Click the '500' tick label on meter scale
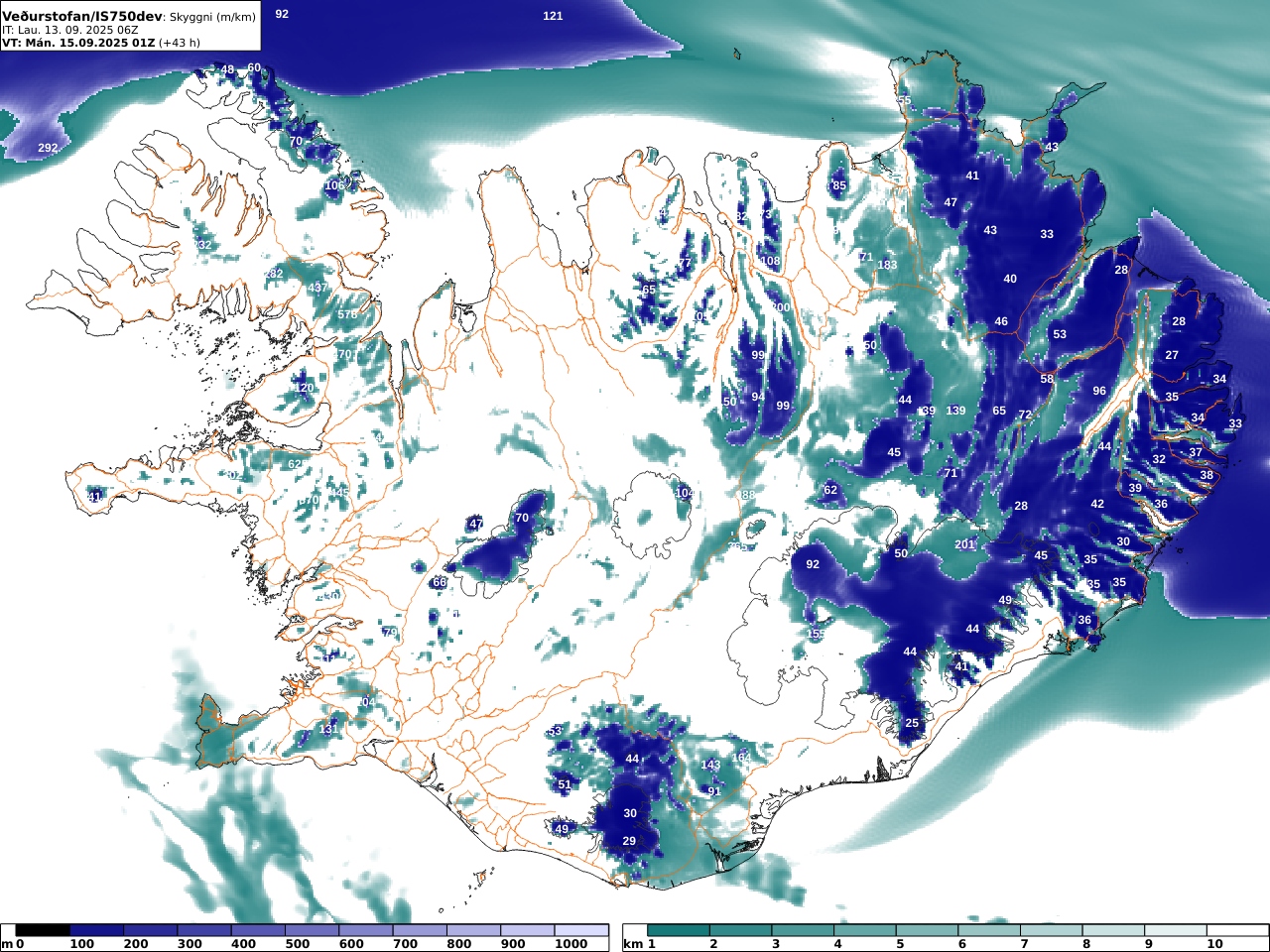 pos(298,944)
